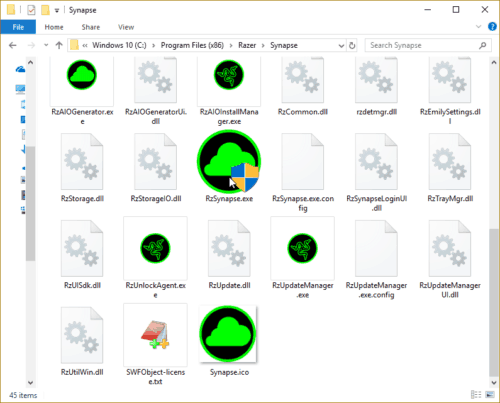Select the RzCommon.dll file icon
The image size is (500, 403).
tap(303, 79)
